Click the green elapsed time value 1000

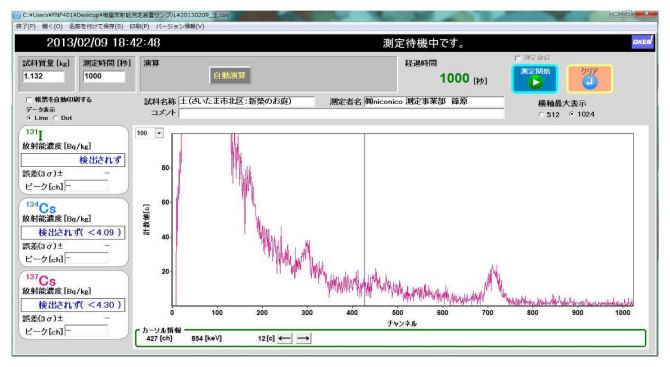coord(455,78)
